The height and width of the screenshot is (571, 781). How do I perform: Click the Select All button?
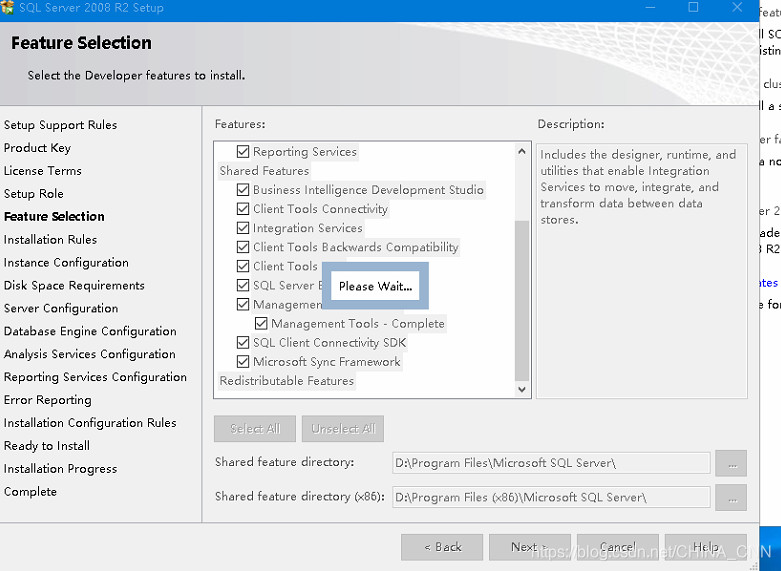[x=255, y=428]
